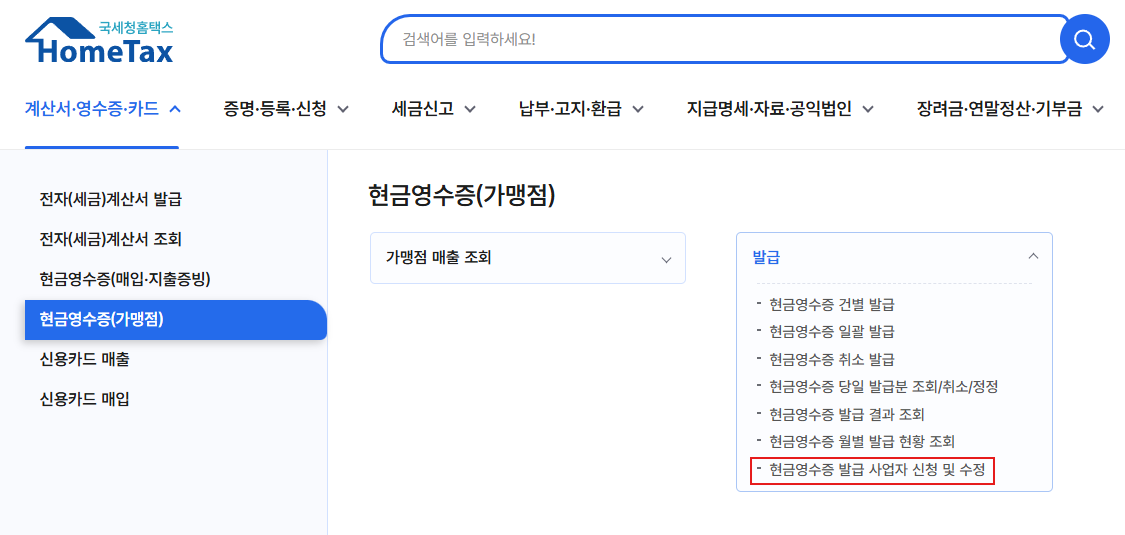1125x535 pixels.
Task: Open 현금영수증 발급 결과 조회 link
Action: click(x=847, y=415)
